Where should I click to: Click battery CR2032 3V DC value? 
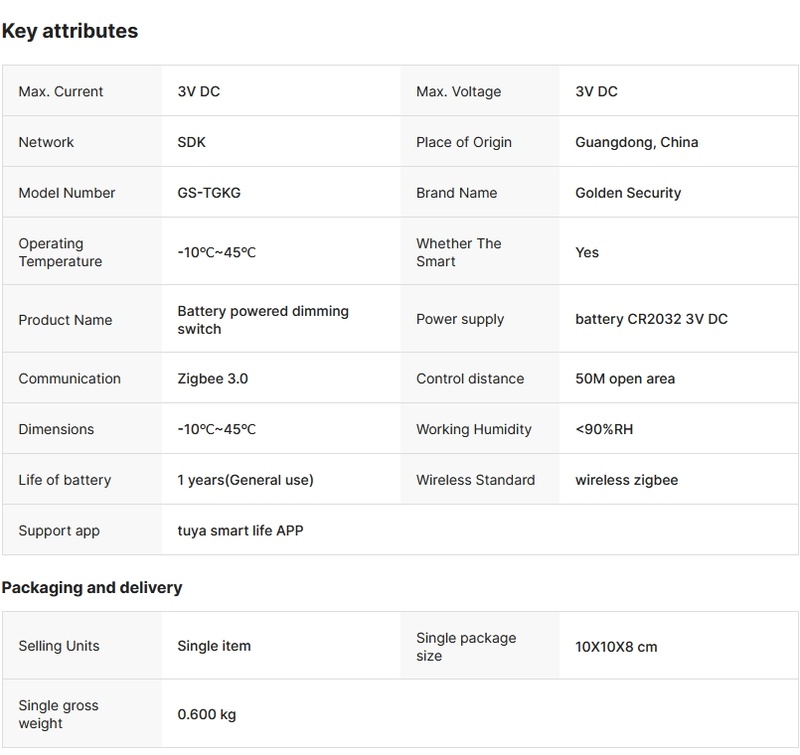click(651, 320)
